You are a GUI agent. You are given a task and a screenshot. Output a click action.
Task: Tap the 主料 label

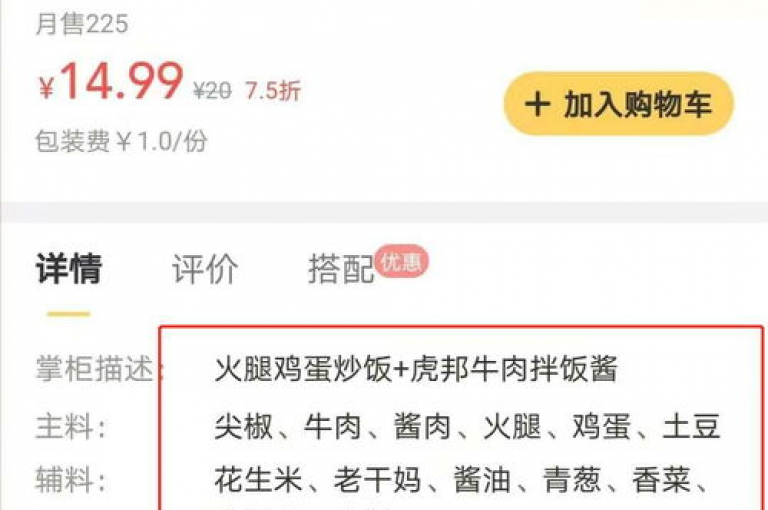point(70,426)
